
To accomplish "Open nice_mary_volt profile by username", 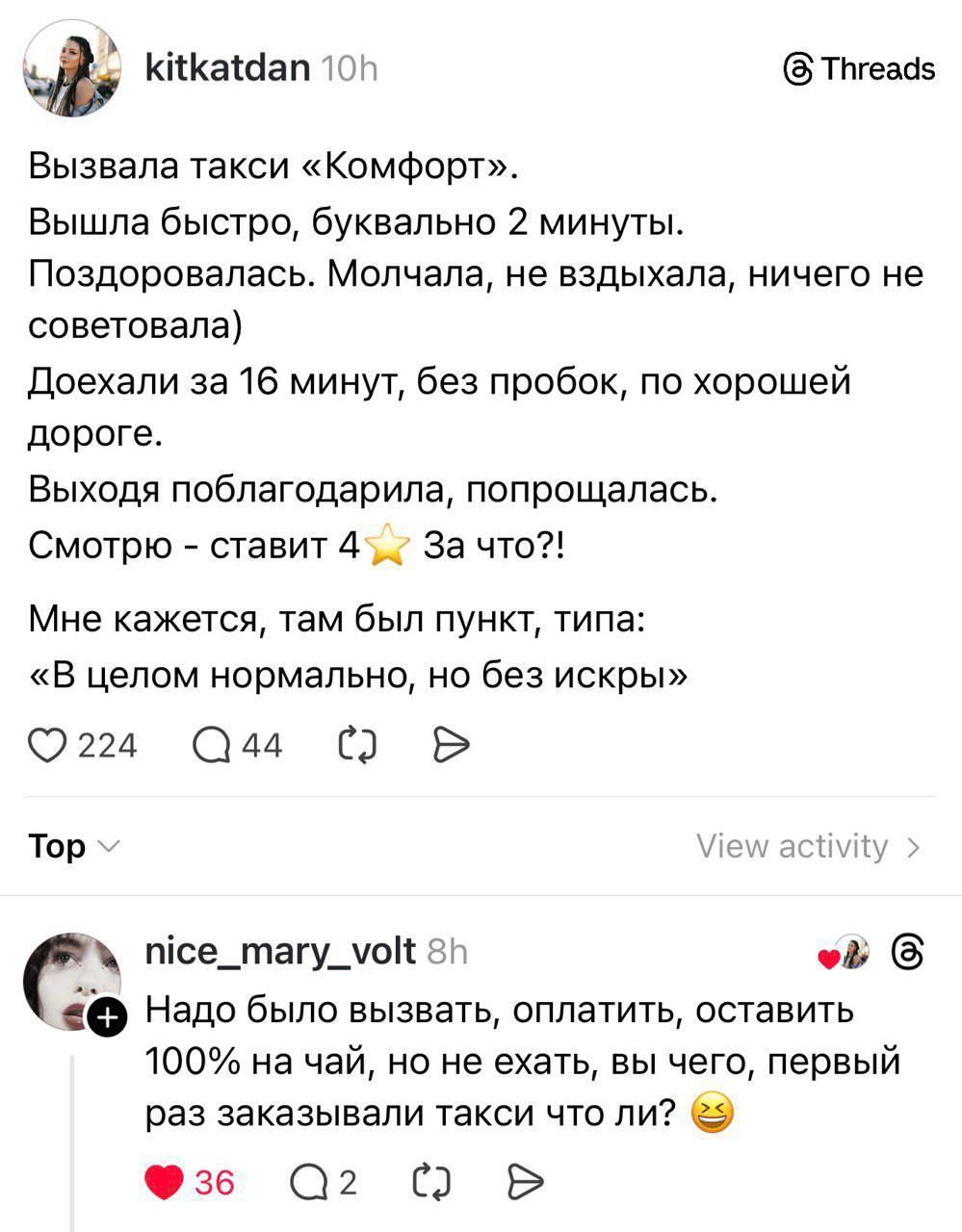I will click(279, 951).
